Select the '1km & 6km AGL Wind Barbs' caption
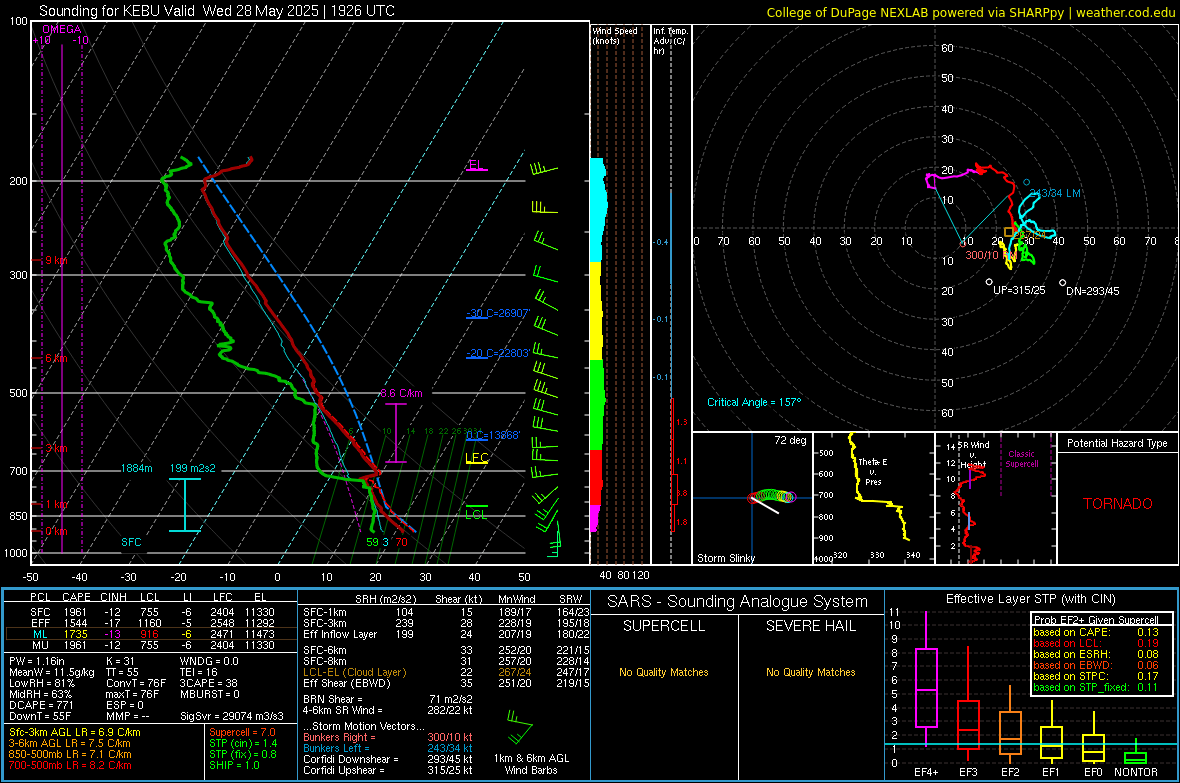 pyautogui.click(x=531, y=764)
